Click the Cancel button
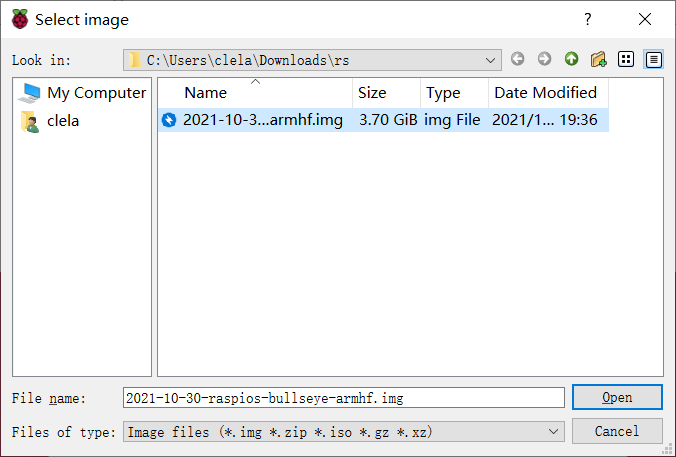This screenshot has width=676, height=457. point(617,431)
